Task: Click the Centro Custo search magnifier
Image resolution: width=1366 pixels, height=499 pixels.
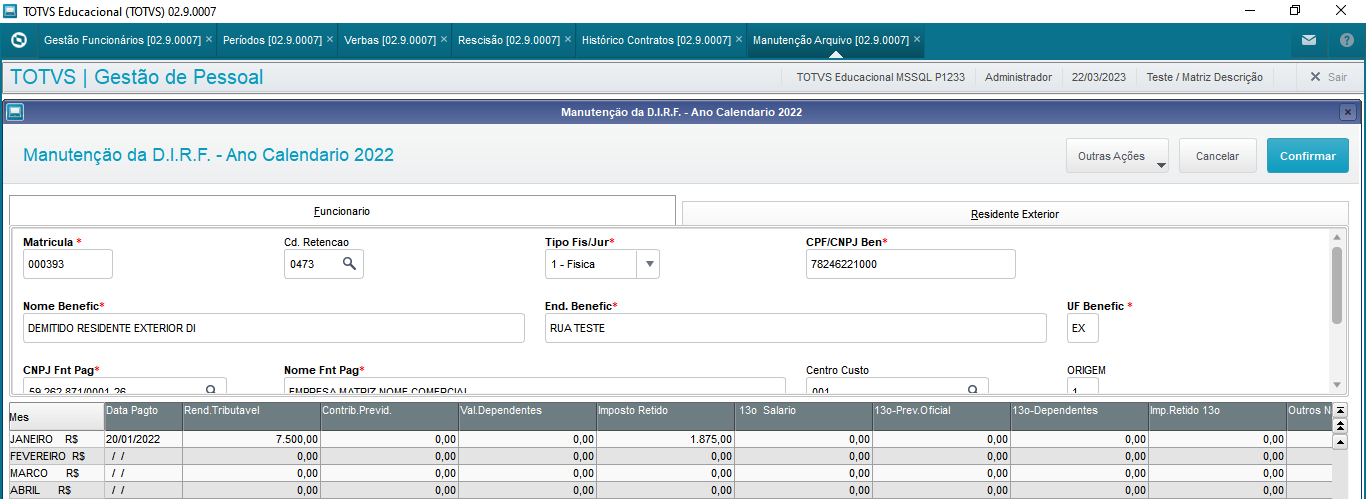Action: point(972,390)
